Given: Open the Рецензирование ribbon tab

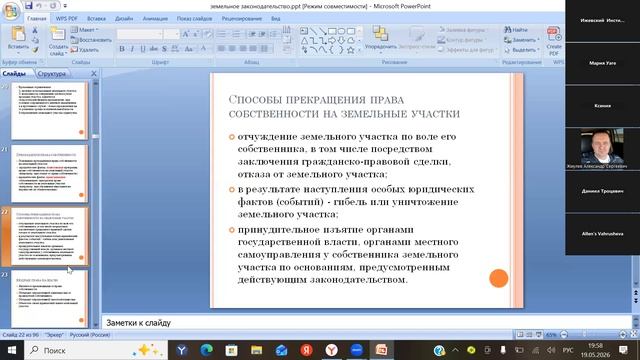Looking at the screenshot, I should coord(242,18).
